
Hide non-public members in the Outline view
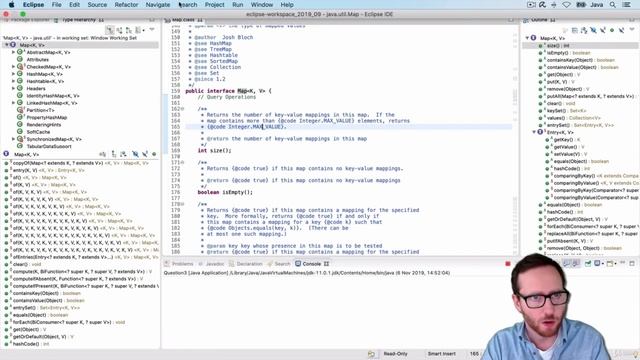click(x=612, y=30)
